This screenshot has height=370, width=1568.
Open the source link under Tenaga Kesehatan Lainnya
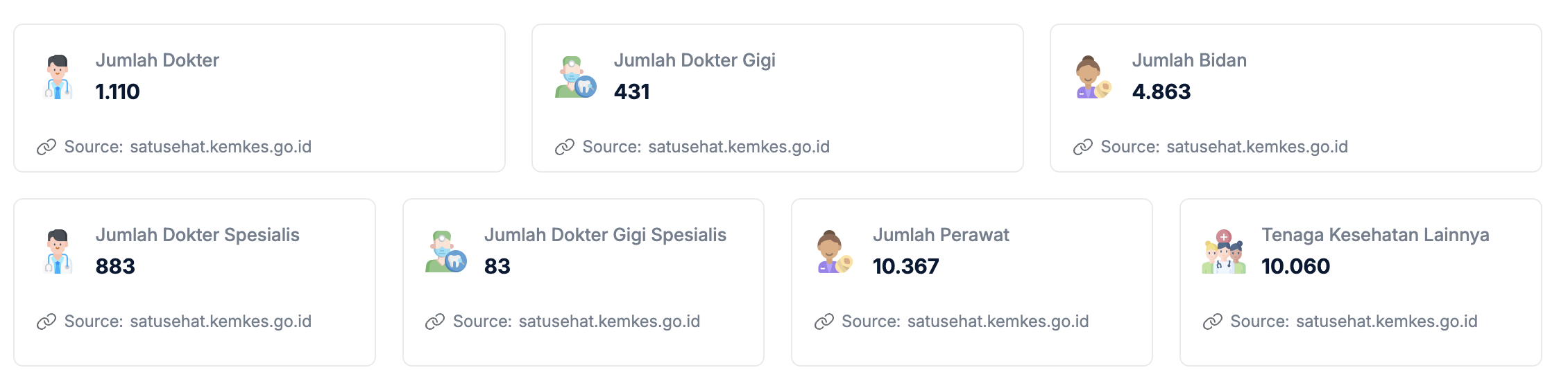[1387, 321]
